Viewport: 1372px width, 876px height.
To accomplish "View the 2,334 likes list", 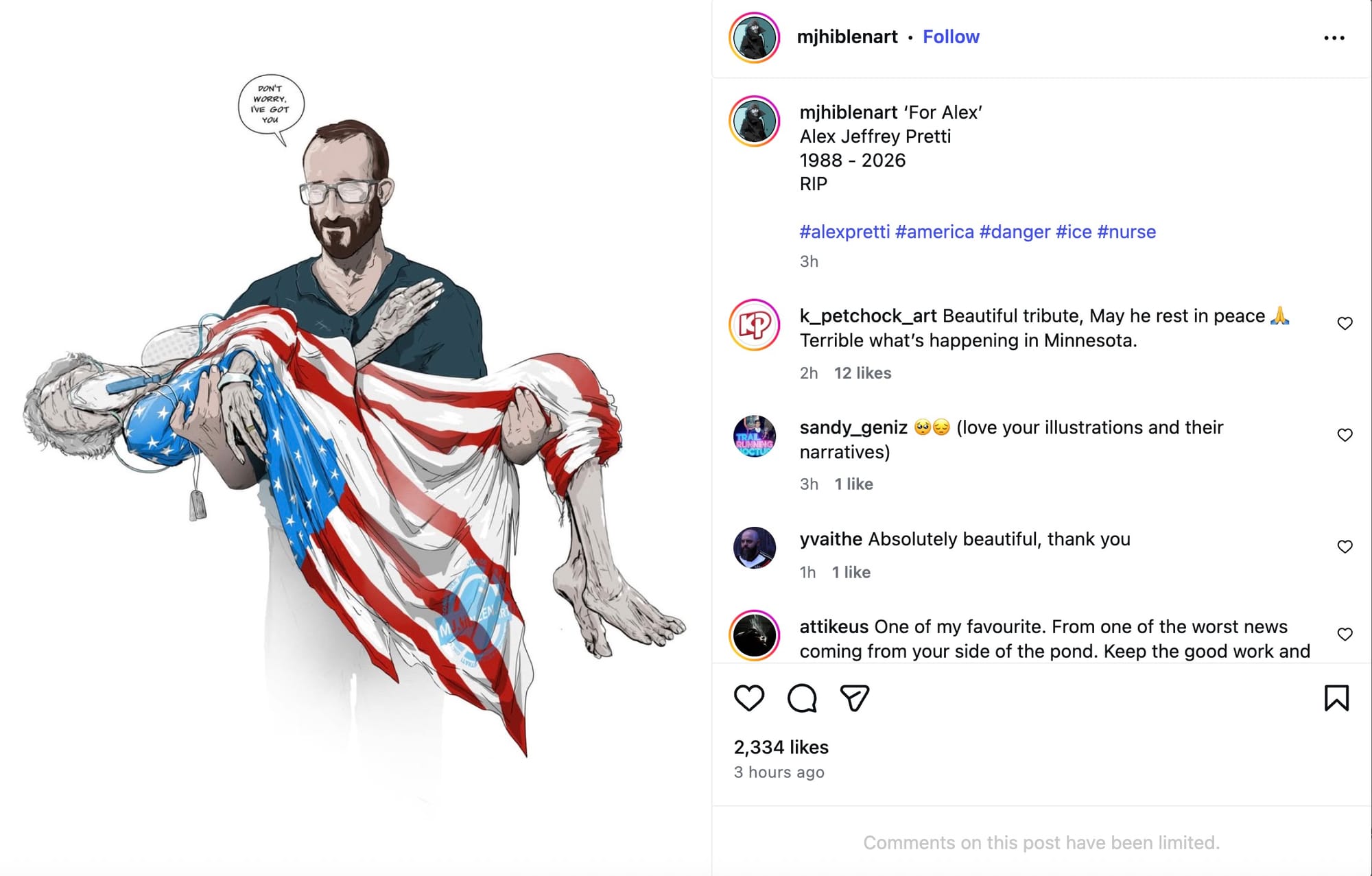I will [781, 747].
